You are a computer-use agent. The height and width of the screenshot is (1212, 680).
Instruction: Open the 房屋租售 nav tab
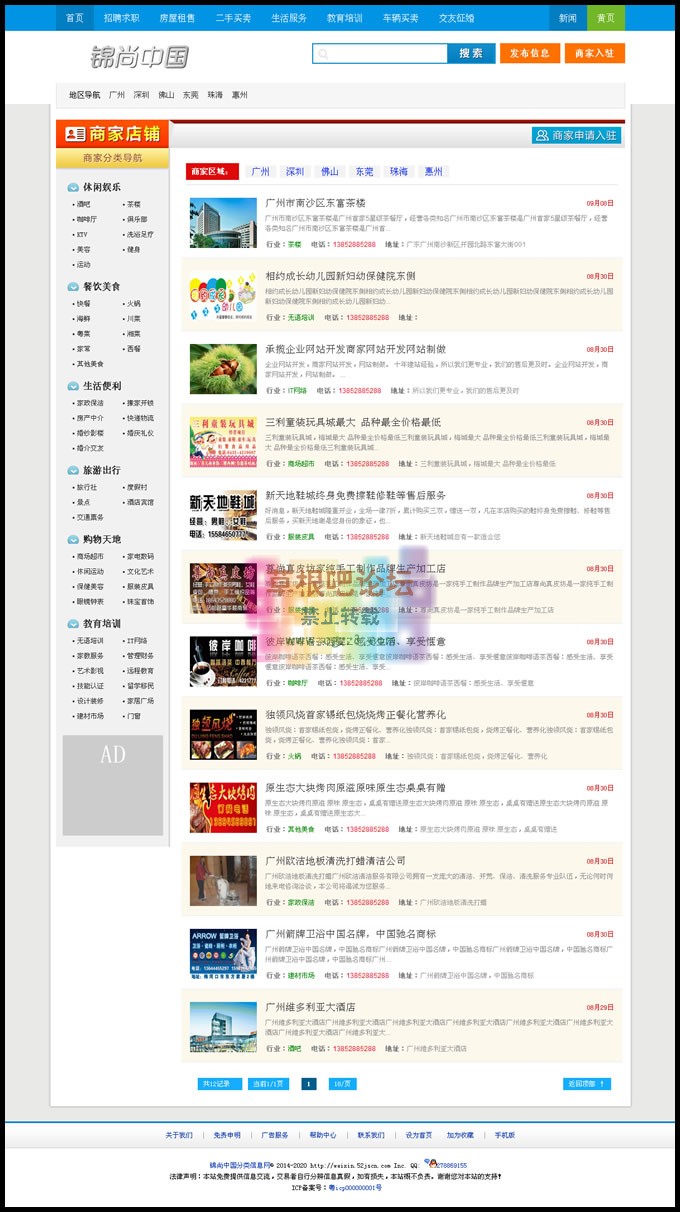(x=177, y=18)
